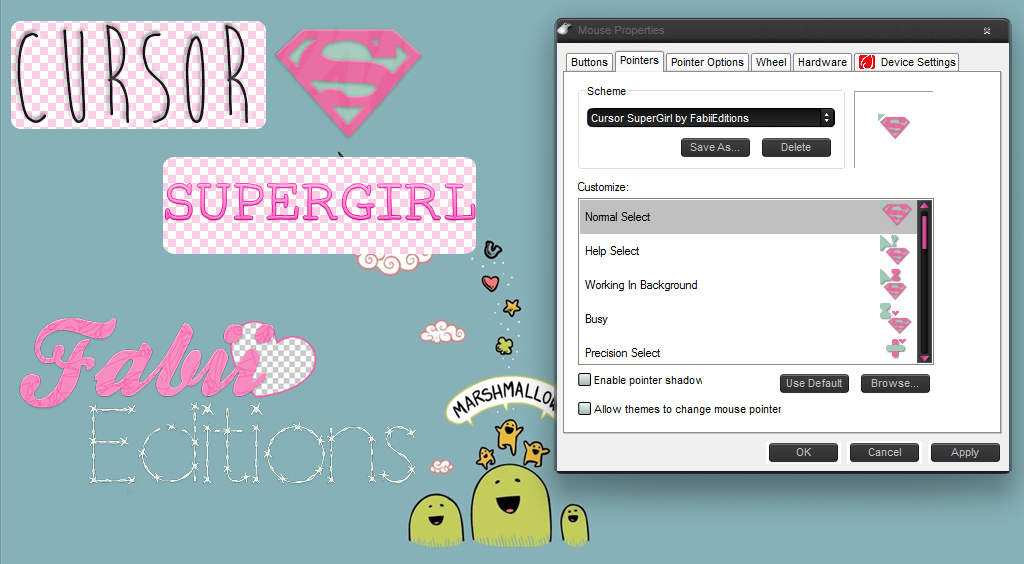The image size is (1024, 564).
Task: Click the Precision Select cross cursor icon
Action: 896,348
